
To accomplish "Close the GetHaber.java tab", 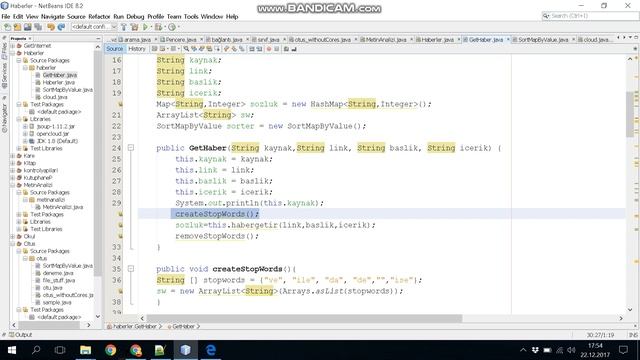I will [508, 40].
